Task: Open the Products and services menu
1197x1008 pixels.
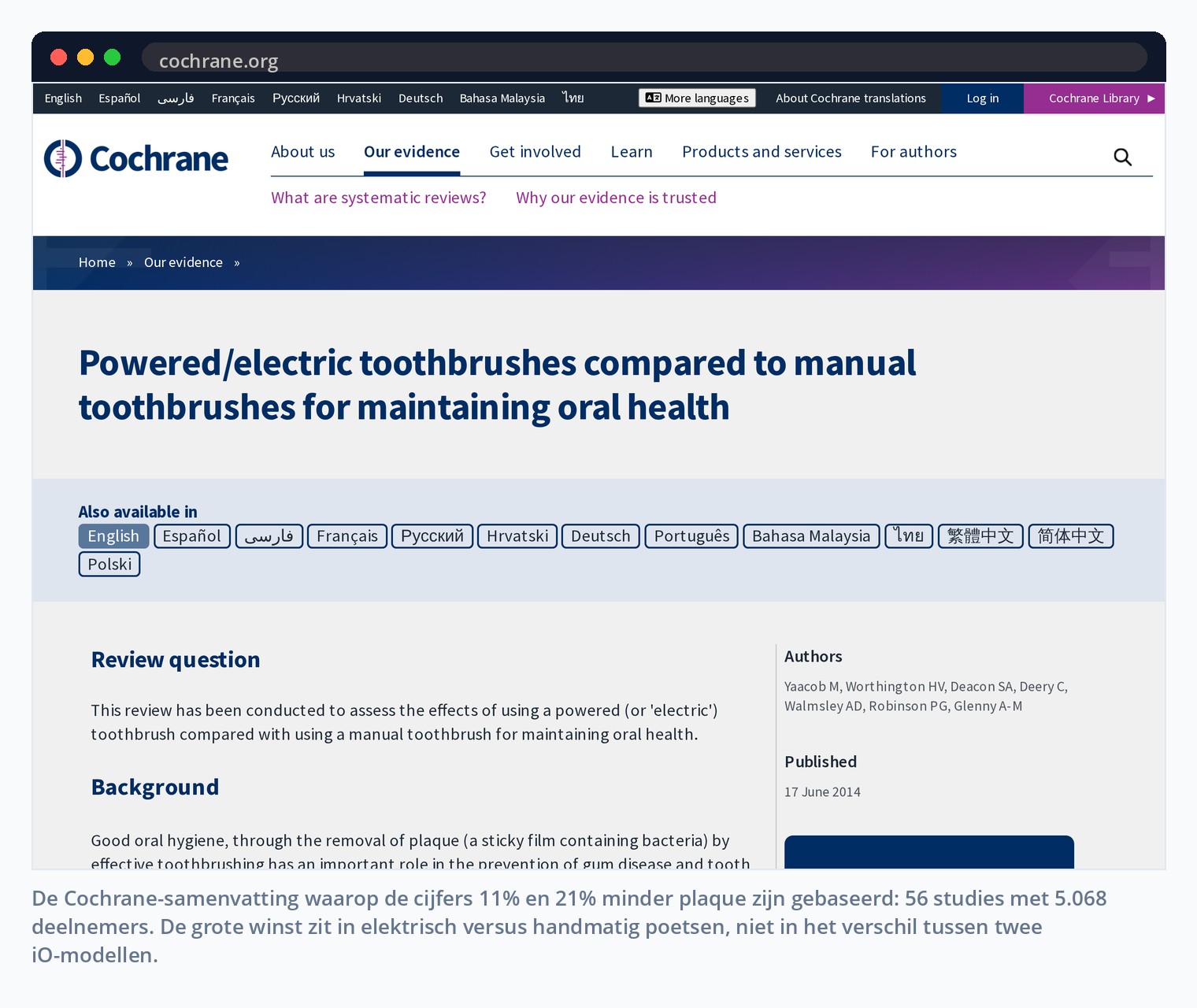Action: pyautogui.click(x=762, y=152)
